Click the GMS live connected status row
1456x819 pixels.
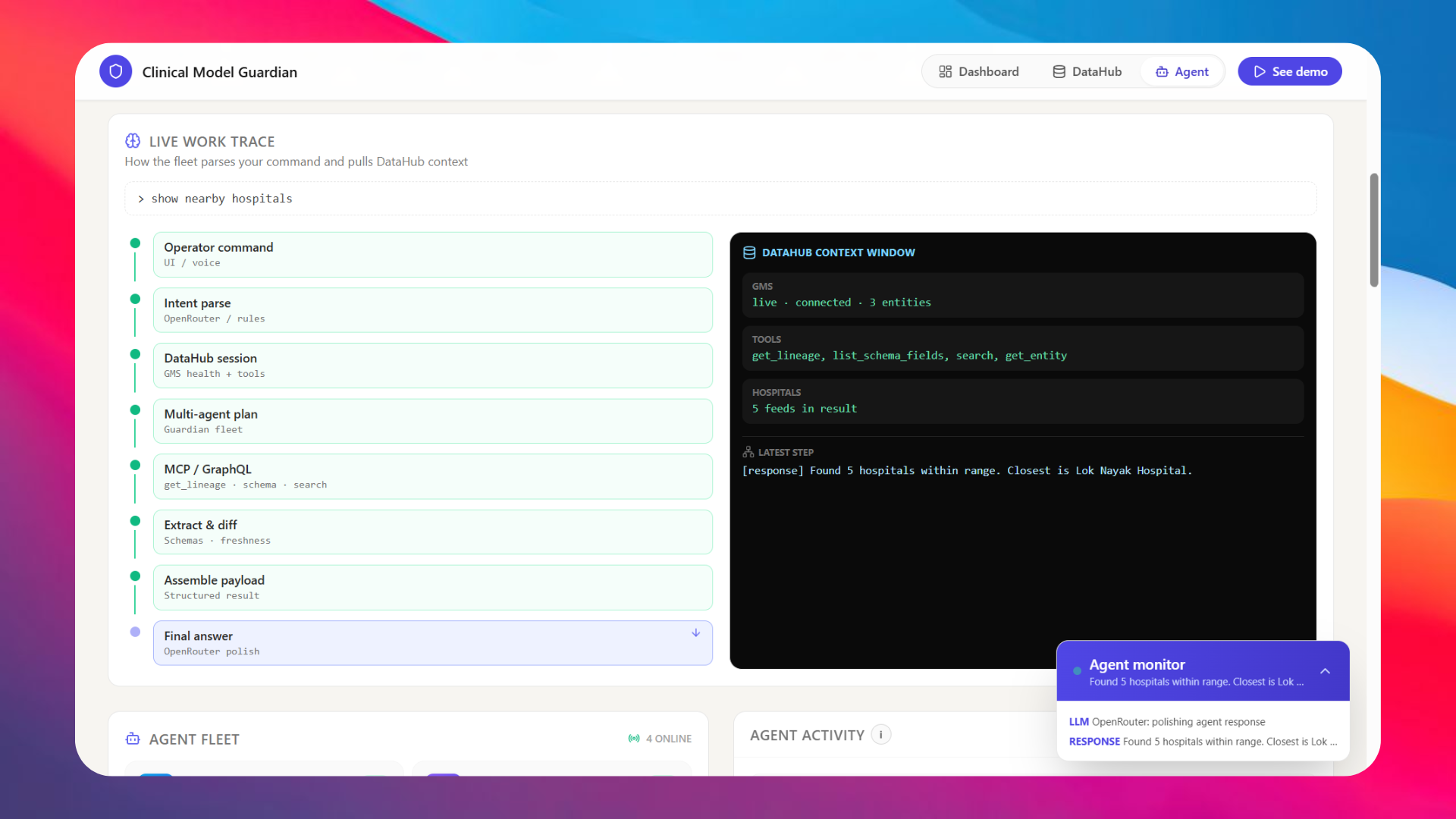tap(1022, 295)
